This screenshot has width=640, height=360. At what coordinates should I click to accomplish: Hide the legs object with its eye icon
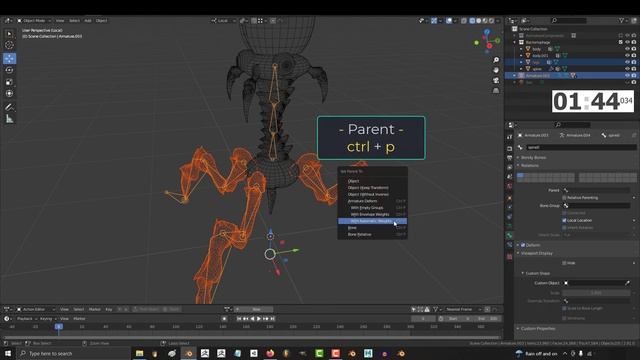627,62
